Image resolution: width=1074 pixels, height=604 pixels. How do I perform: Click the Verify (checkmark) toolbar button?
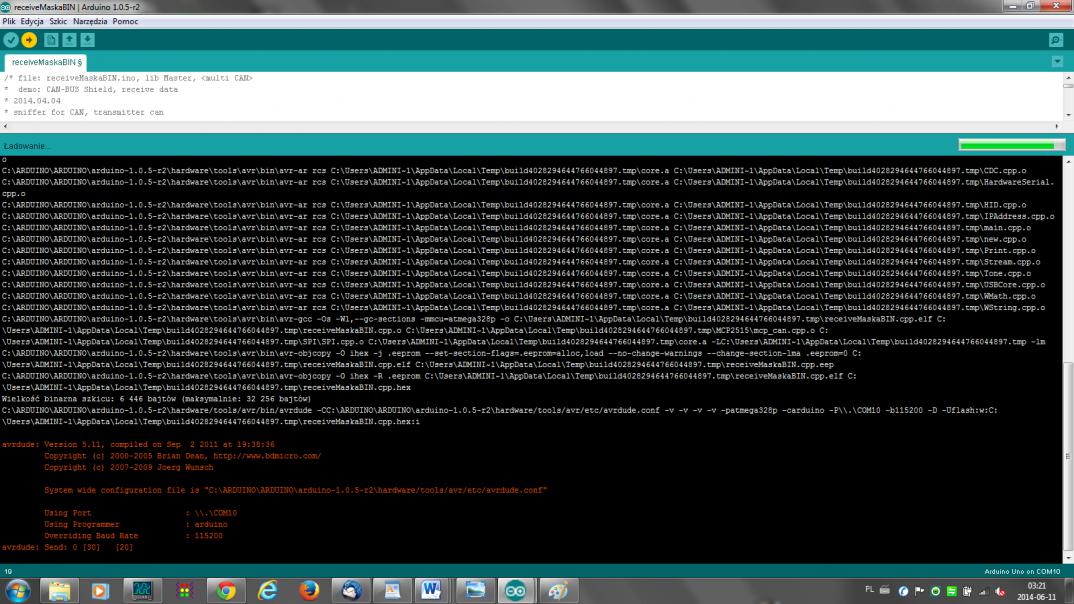click(11, 40)
